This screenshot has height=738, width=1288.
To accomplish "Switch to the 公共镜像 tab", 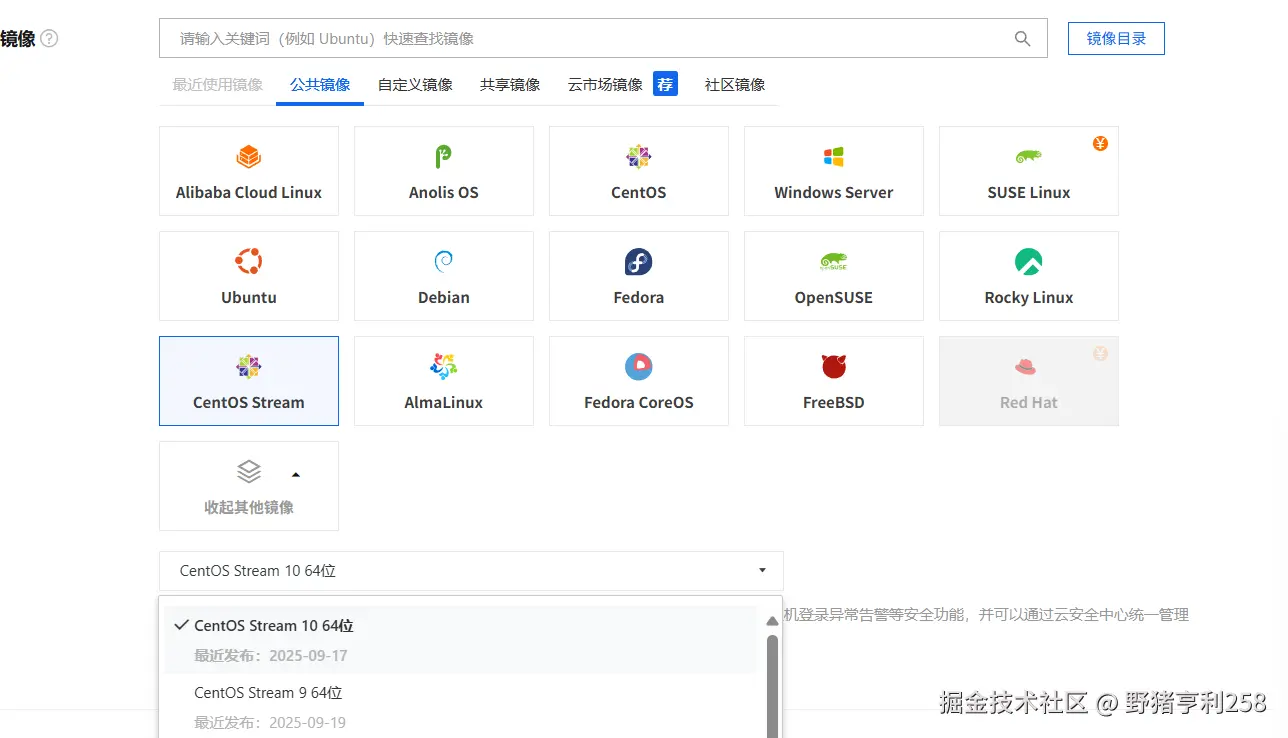I will tap(320, 85).
